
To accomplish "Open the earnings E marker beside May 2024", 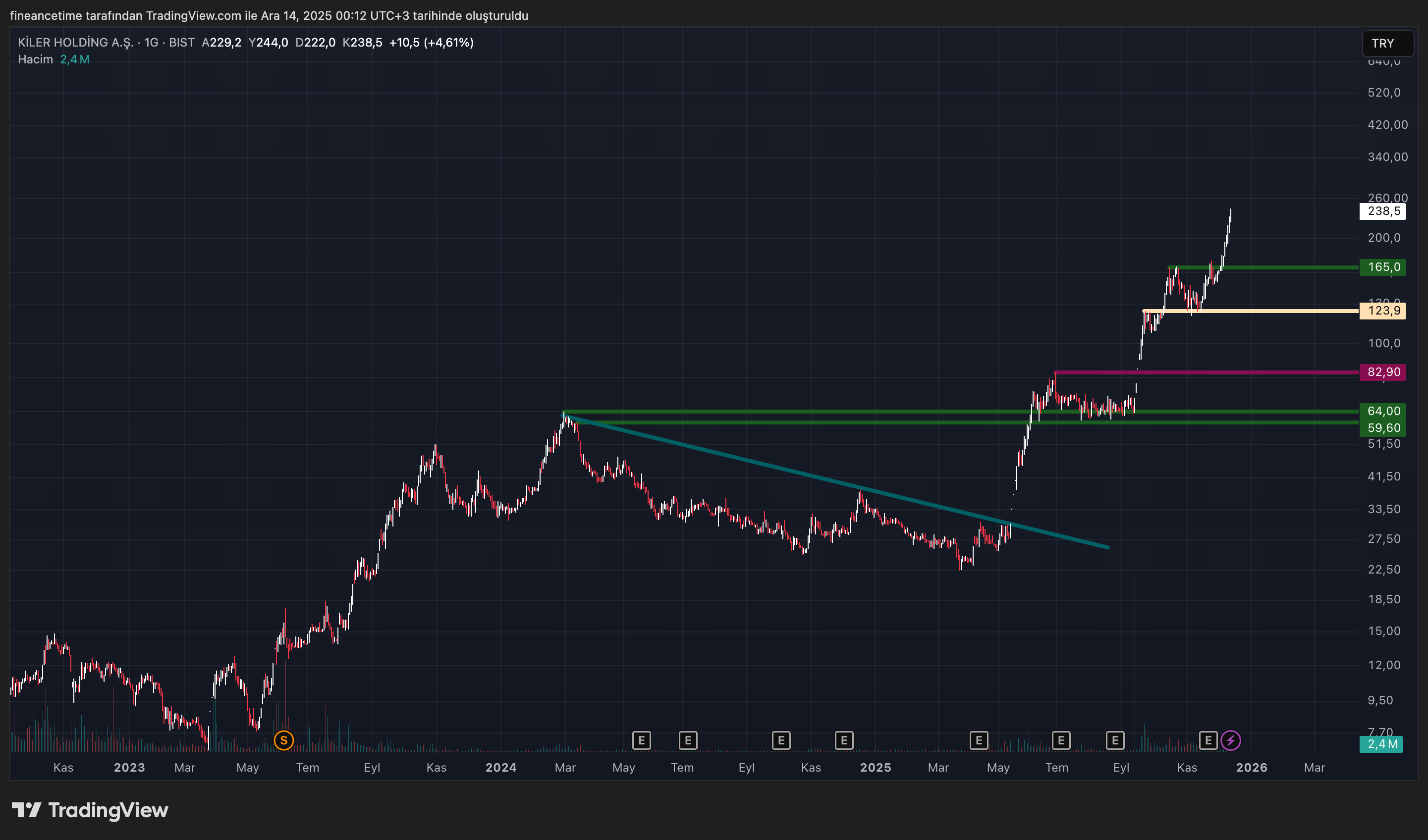I will (x=641, y=740).
